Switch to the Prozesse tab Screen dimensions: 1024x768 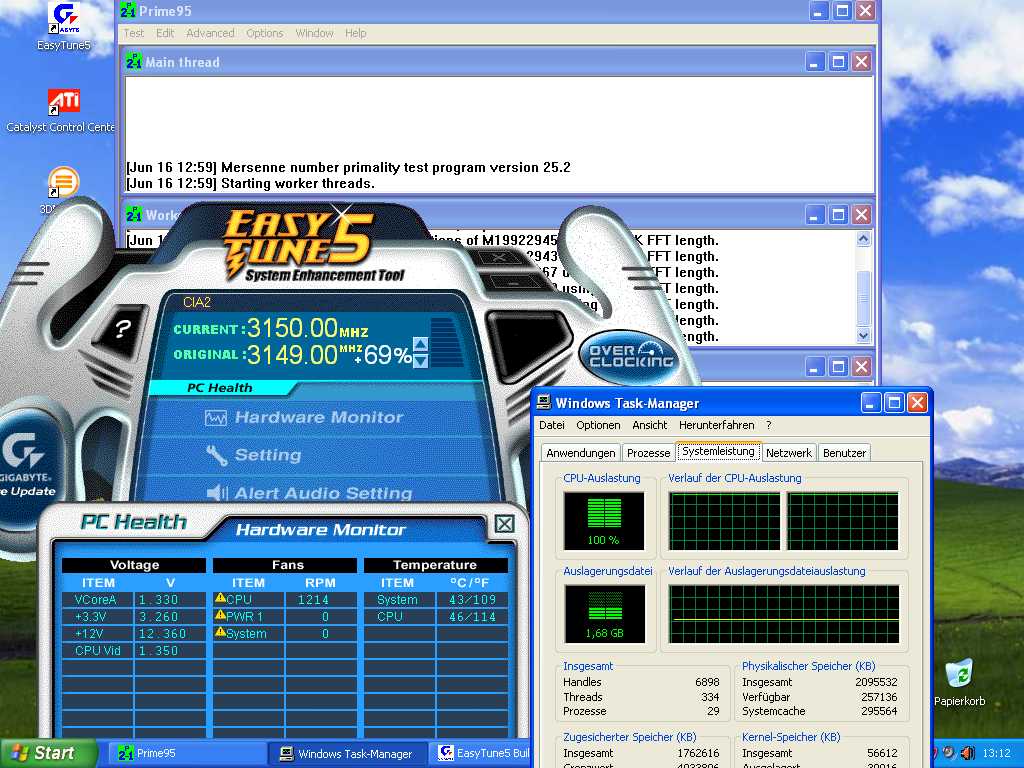(648, 453)
